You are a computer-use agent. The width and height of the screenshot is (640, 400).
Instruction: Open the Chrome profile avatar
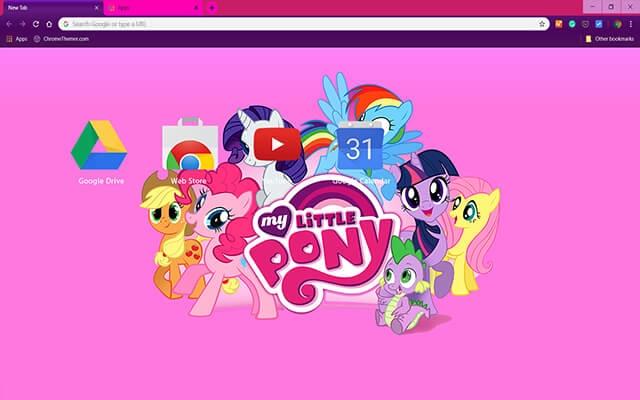tap(618, 24)
